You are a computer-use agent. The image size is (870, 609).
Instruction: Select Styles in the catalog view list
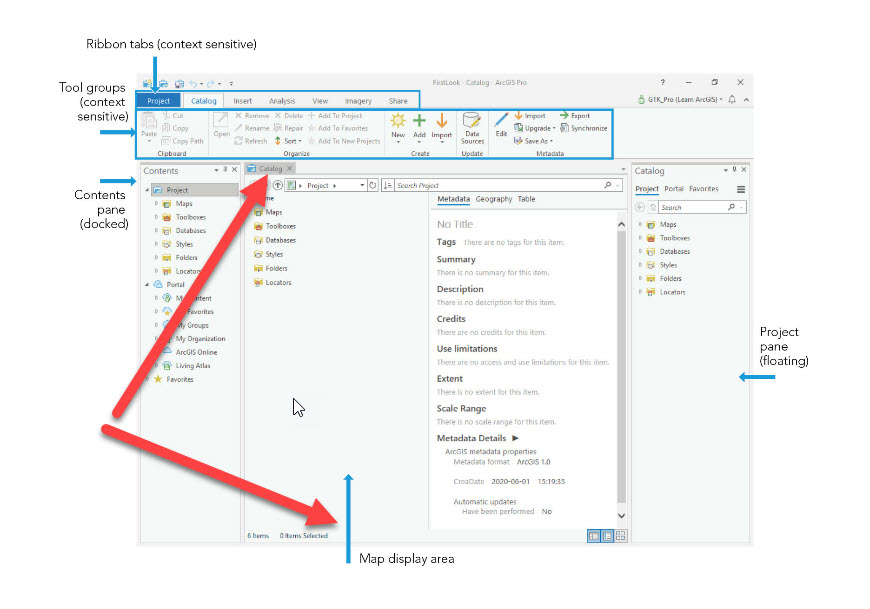[x=274, y=255]
